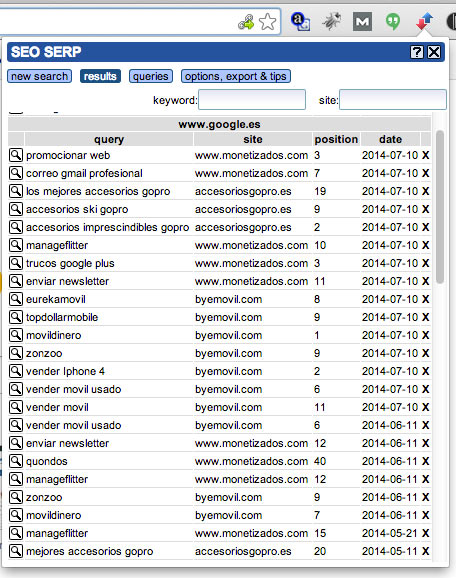Re-run search for promocionar web
Image resolution: width=456 pixels, height=578 pixels.
point(16,155)
